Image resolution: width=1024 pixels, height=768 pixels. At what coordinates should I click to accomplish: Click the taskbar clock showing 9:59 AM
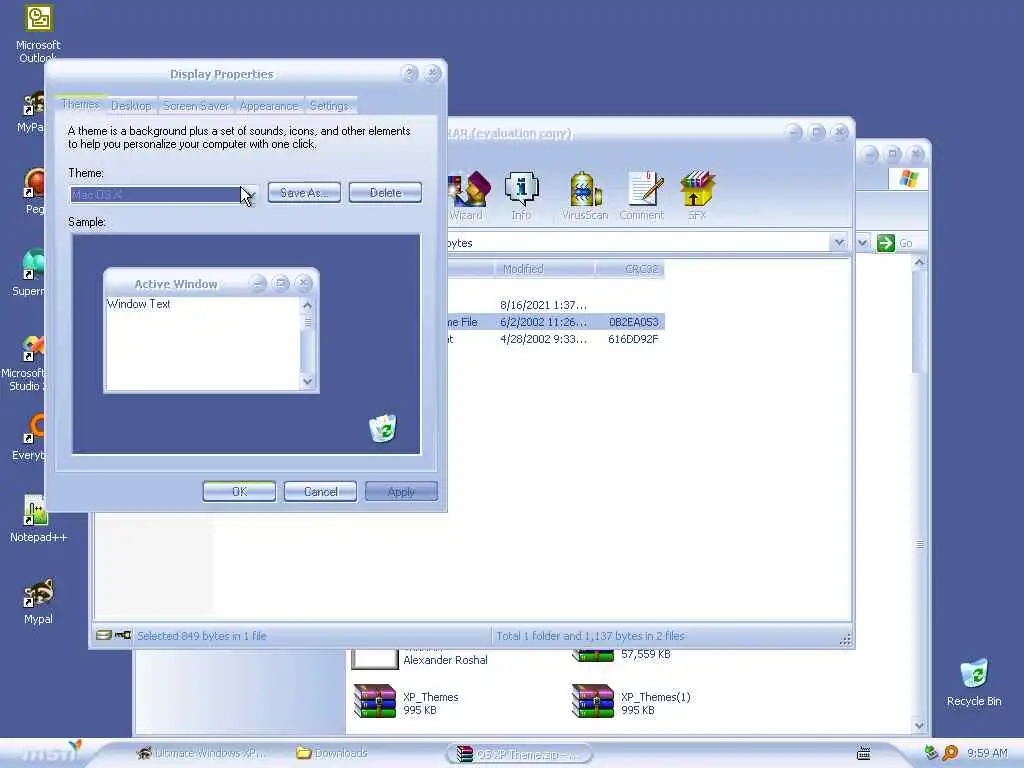click(x=987, y=753)
